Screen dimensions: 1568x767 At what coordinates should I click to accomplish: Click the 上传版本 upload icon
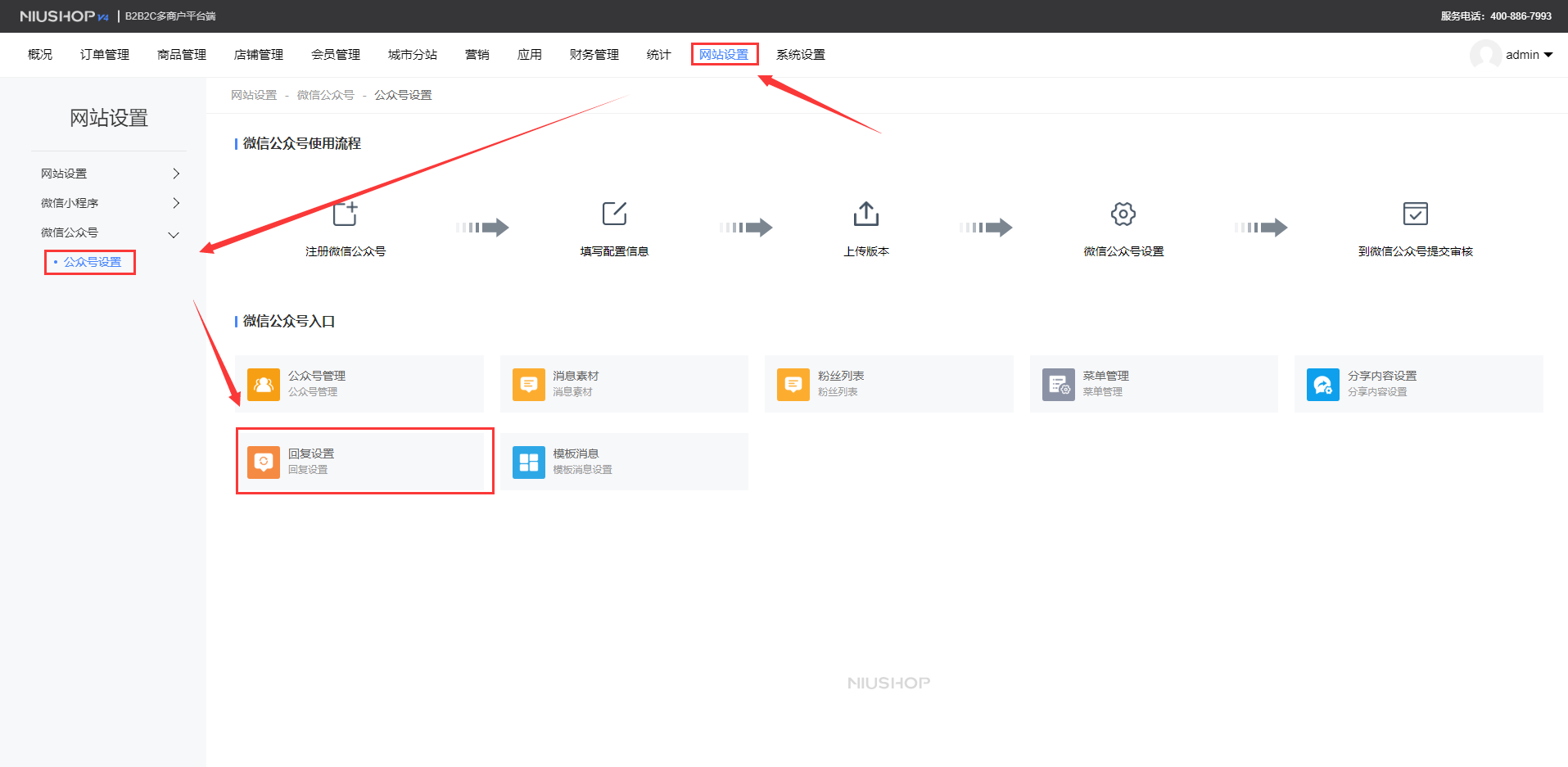click(x=866, y=214)
